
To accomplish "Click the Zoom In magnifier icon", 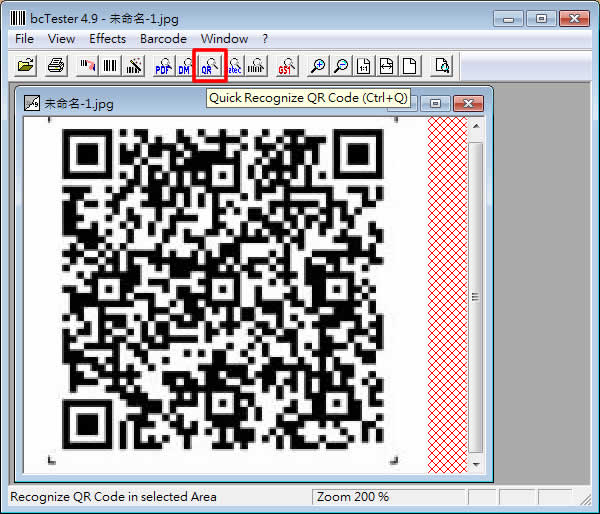I will pyautogui.click(x=318, y=66).
